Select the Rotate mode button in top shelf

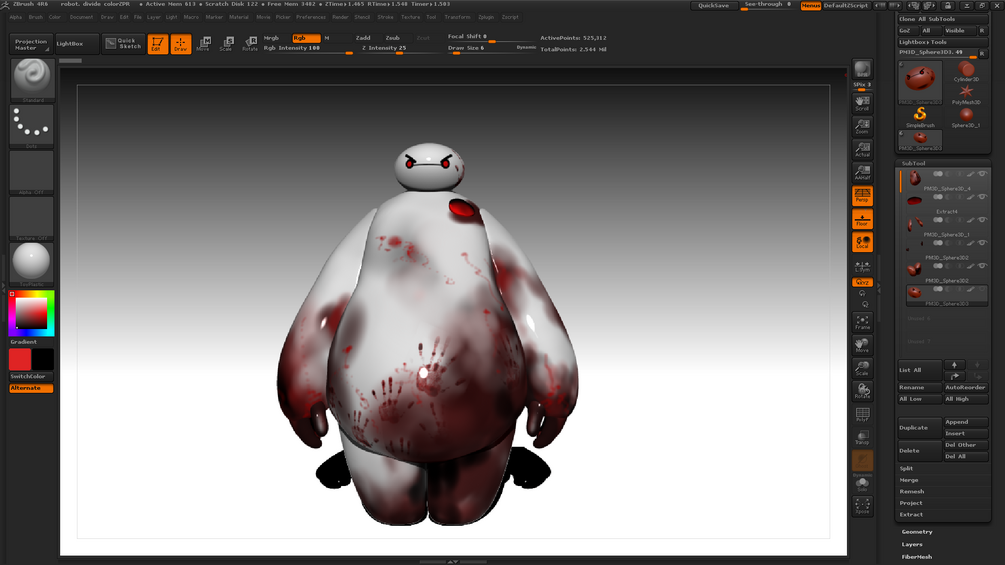250,44
